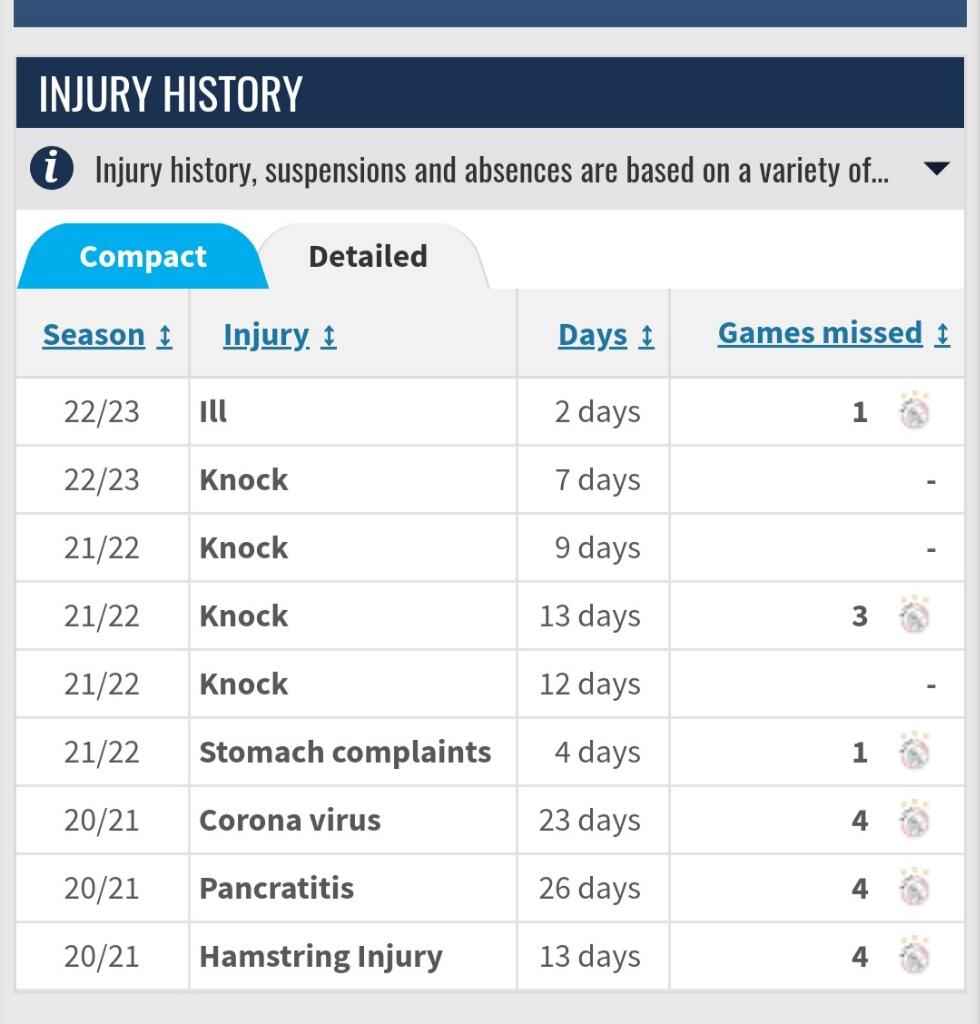Viewport: 980px width, 1024px height.
Task: Click the Pancratitis injury entry
Action: pyautogui.click(x=276, y=888)
